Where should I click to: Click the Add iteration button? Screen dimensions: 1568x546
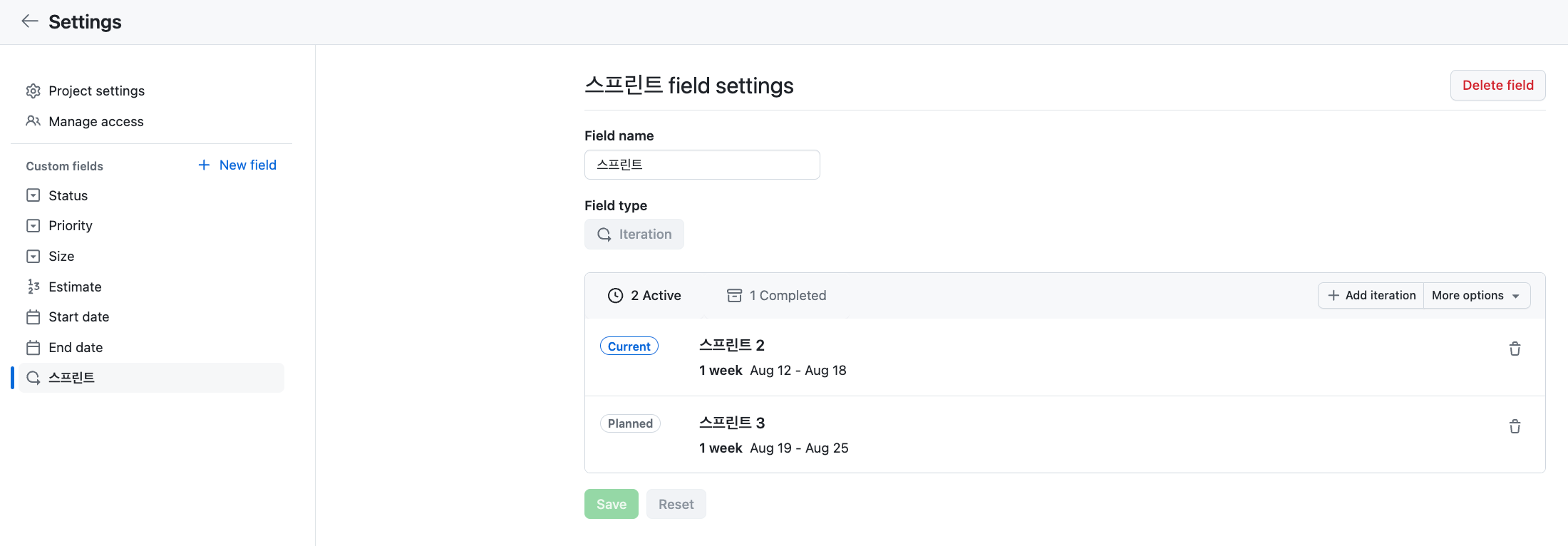click(x=1371, y=296)
